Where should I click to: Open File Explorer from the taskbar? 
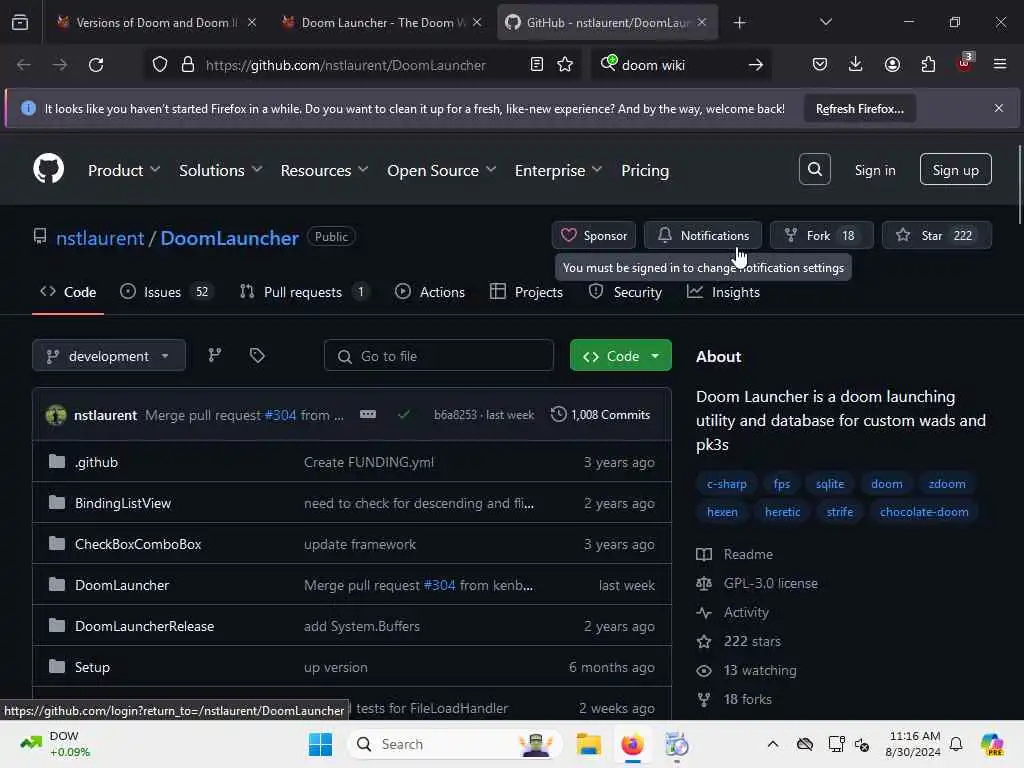pos(588,744)
